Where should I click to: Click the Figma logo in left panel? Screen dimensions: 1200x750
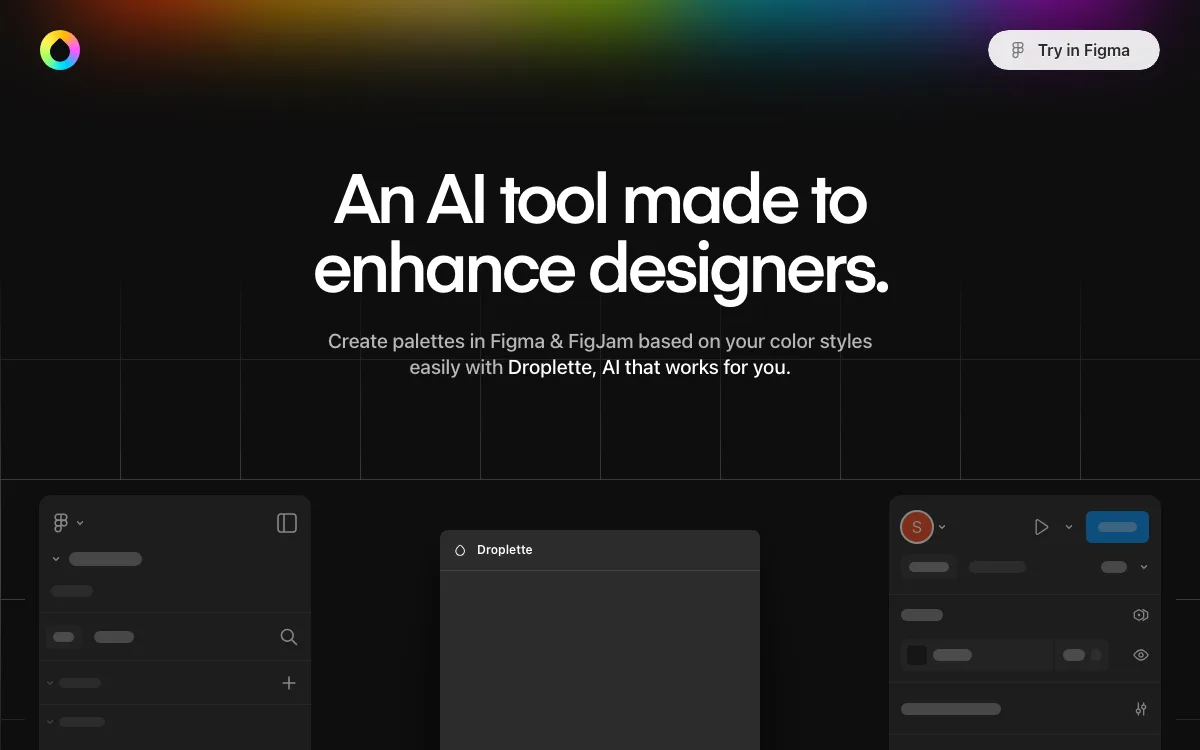[61, 523]
